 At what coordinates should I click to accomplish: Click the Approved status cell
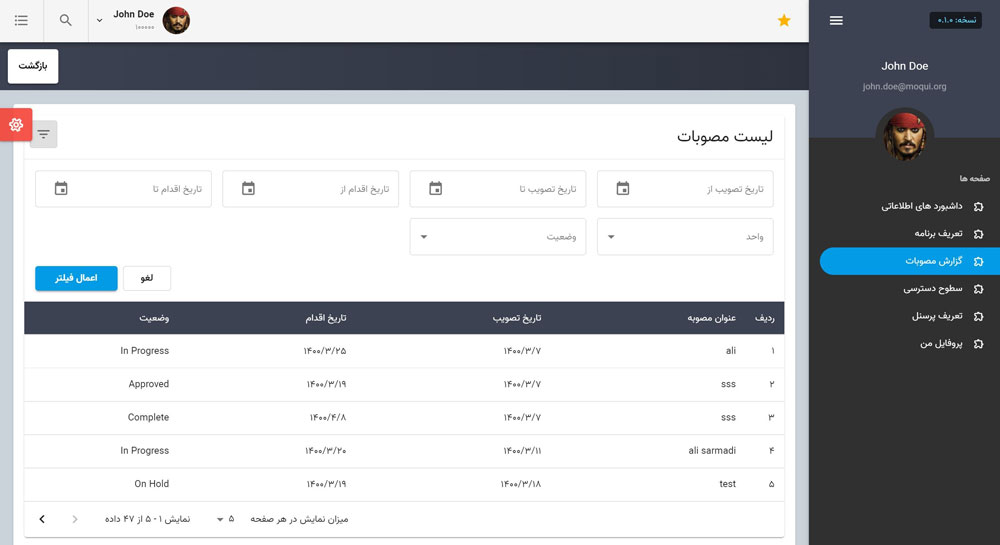click(x=149, y=384)
